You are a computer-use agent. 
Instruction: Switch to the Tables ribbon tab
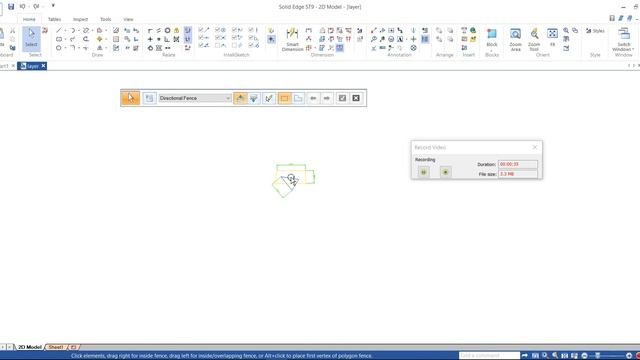(x=54, y=19)
